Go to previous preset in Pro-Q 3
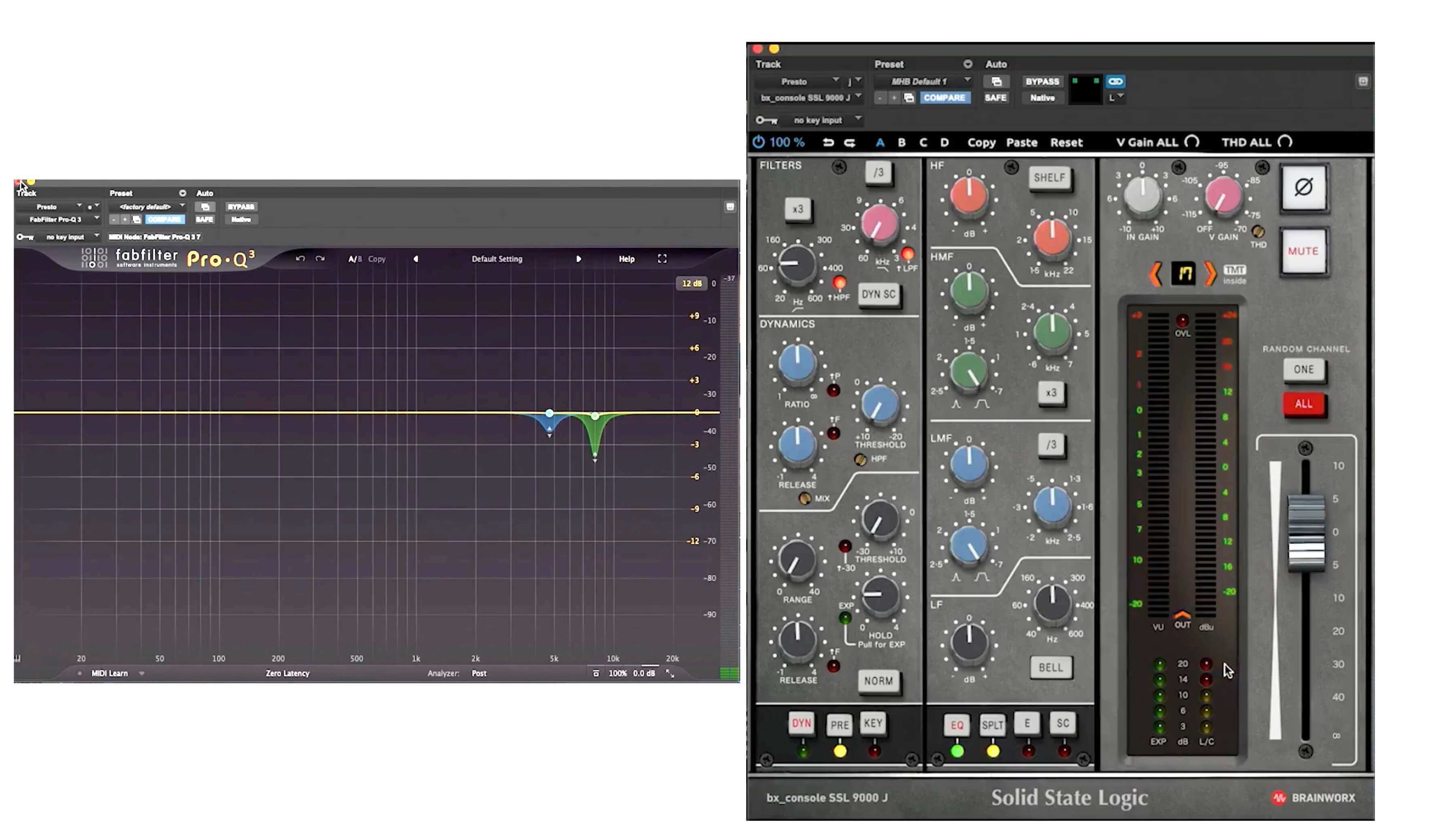Viewport: 1456px width, 833px height. (416, 259)
